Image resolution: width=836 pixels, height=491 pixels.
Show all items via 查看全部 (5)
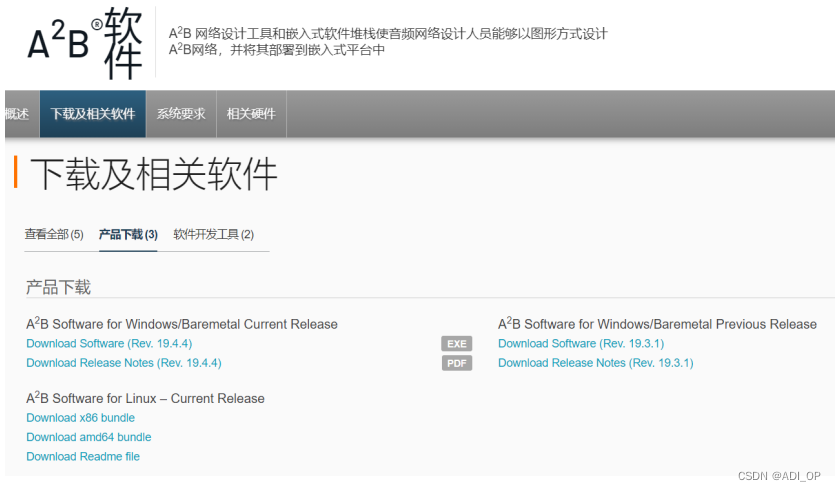(54, 235)
